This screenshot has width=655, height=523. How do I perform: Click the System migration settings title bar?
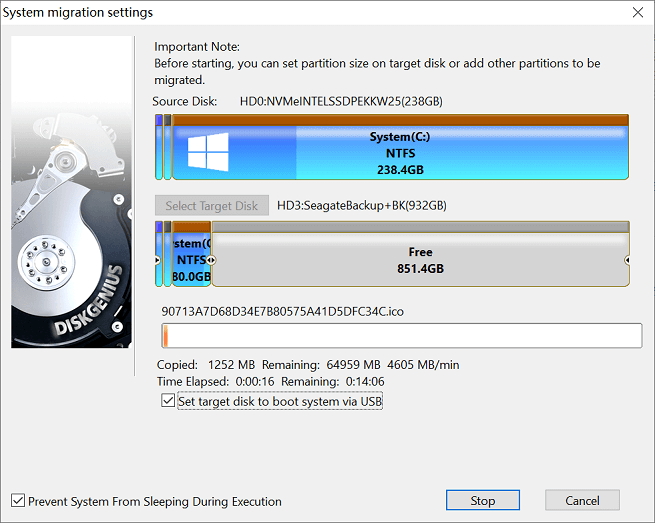(x=300, y=12)
